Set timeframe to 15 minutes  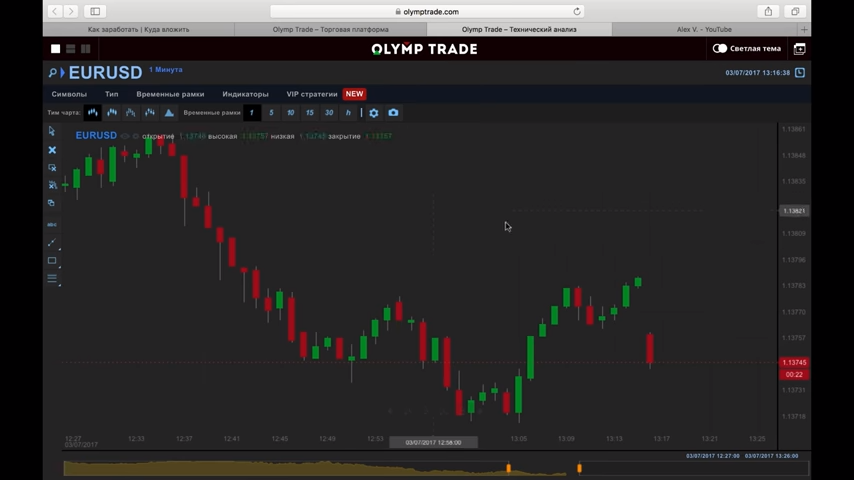coord(309,113)
